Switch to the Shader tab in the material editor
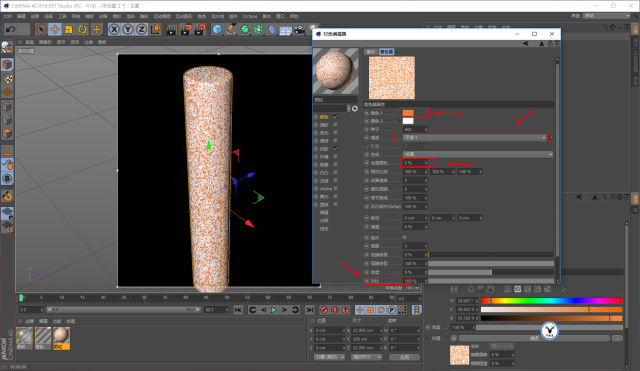Screen dimensions: 640x371 coord(386,51)
